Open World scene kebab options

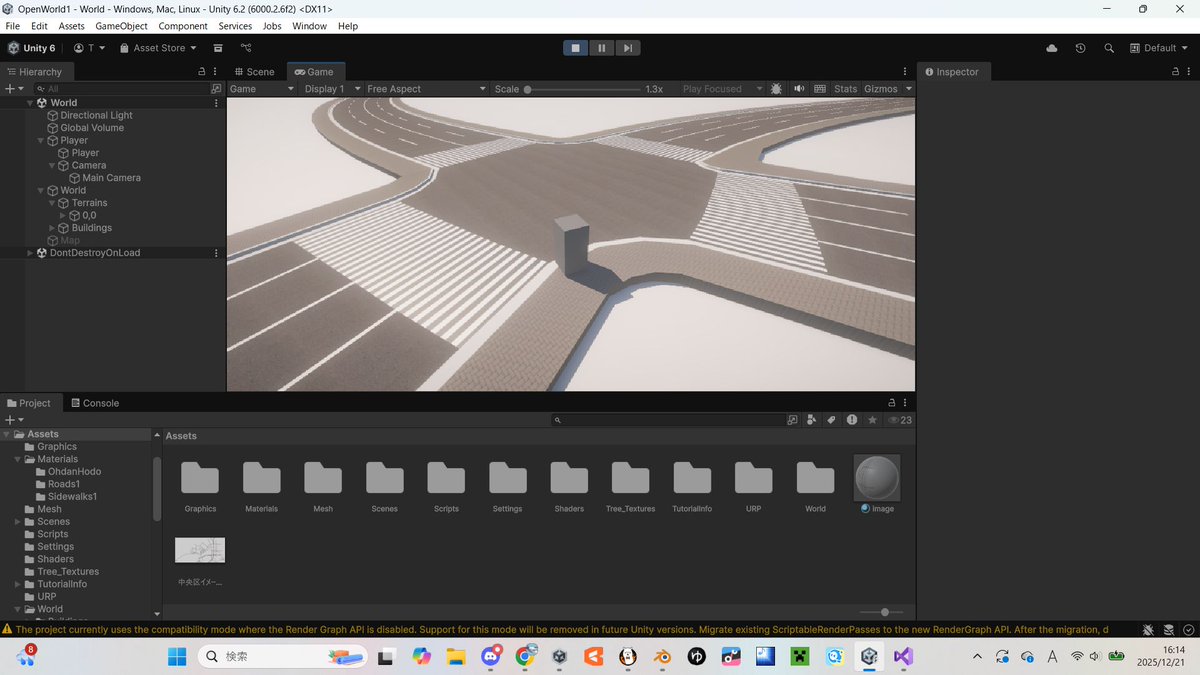[216, 102]
